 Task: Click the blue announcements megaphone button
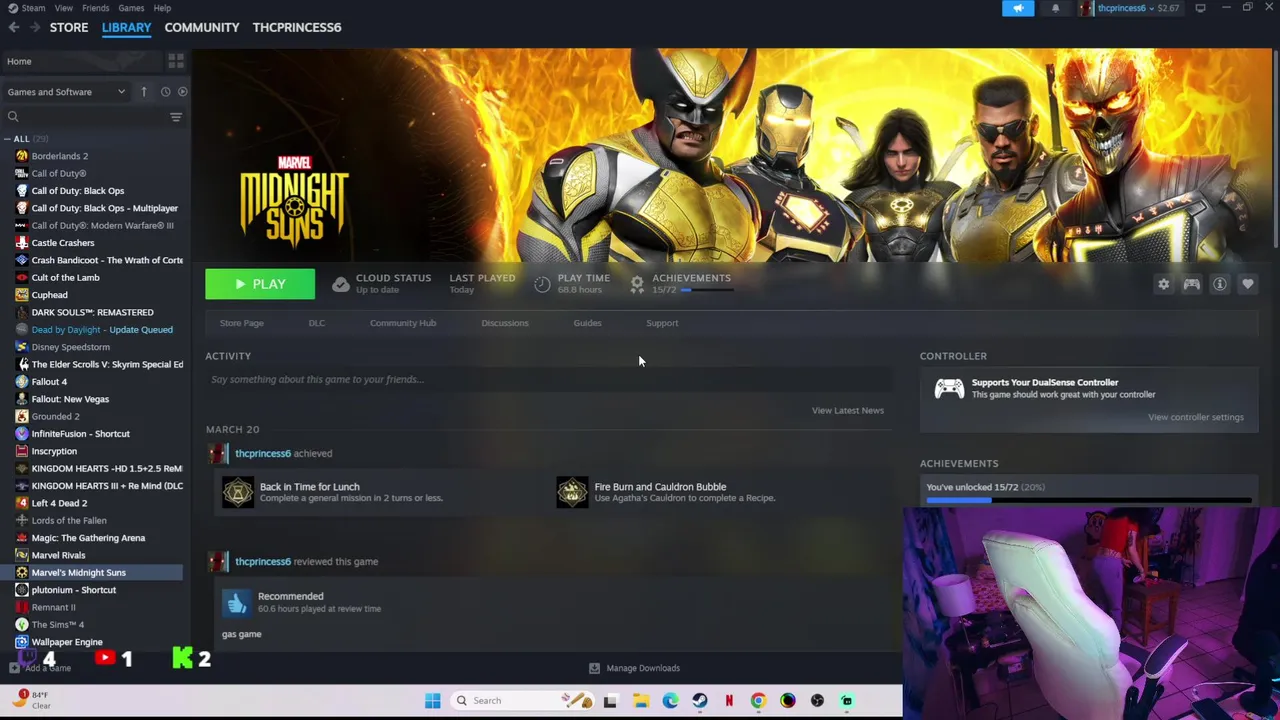[1018, 8]
